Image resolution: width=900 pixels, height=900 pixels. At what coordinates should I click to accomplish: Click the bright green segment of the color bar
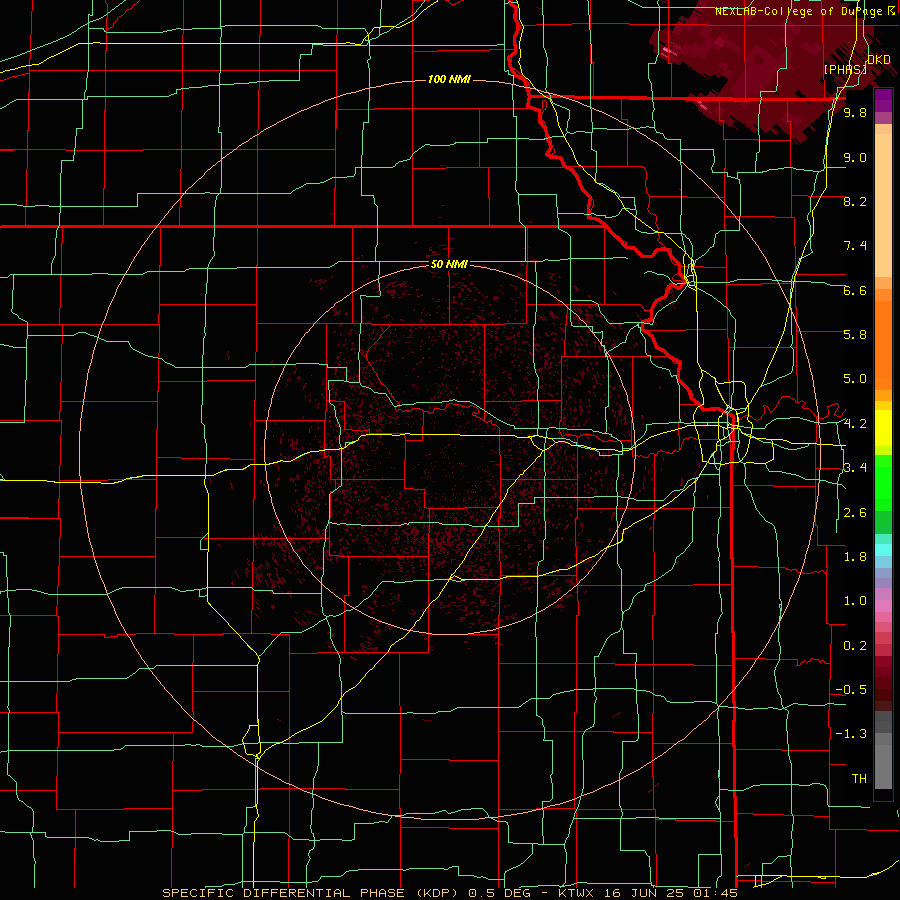(883, 485)
